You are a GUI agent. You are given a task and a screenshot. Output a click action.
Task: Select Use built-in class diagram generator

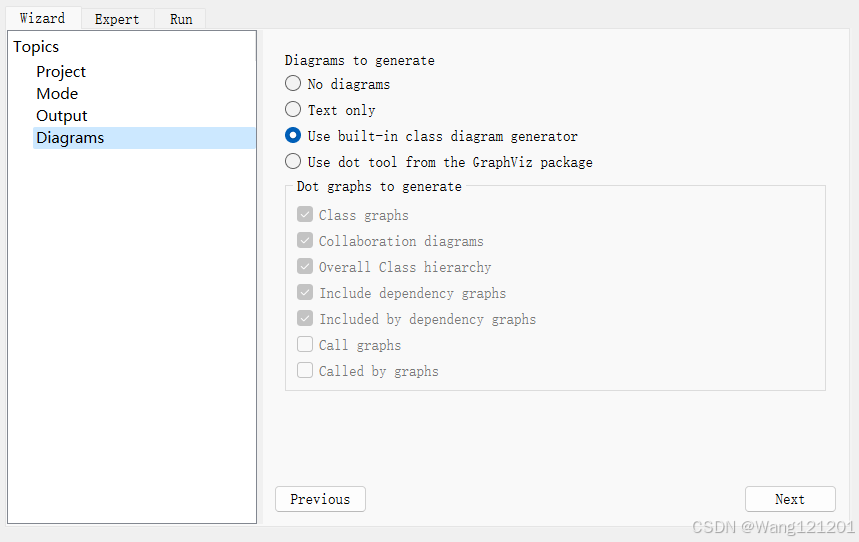(293, 136)
